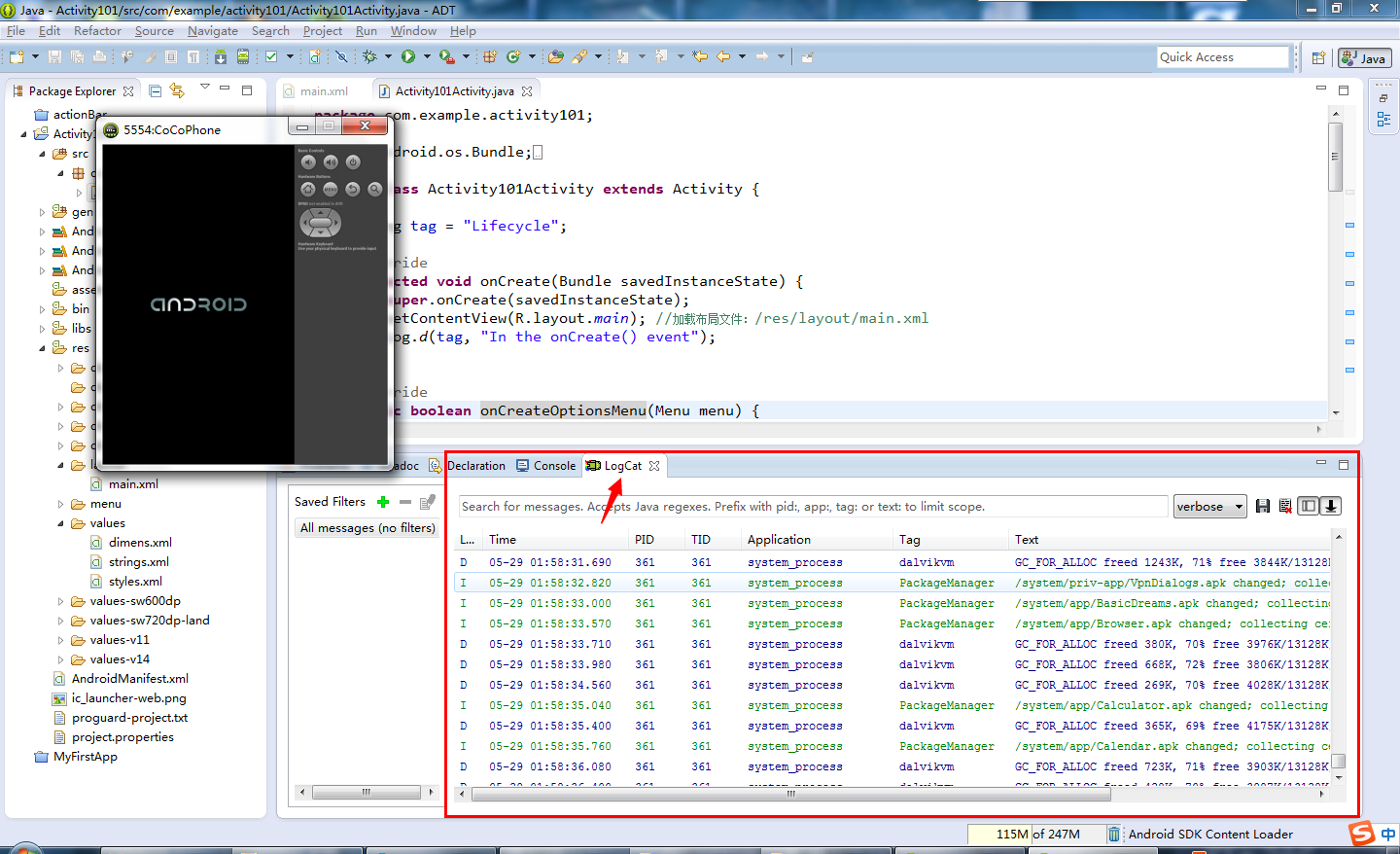Image resolution: width=1400 pixels, height=854 pixels.
Task: Select the MyFirstApp project
Action: [86, 757]
